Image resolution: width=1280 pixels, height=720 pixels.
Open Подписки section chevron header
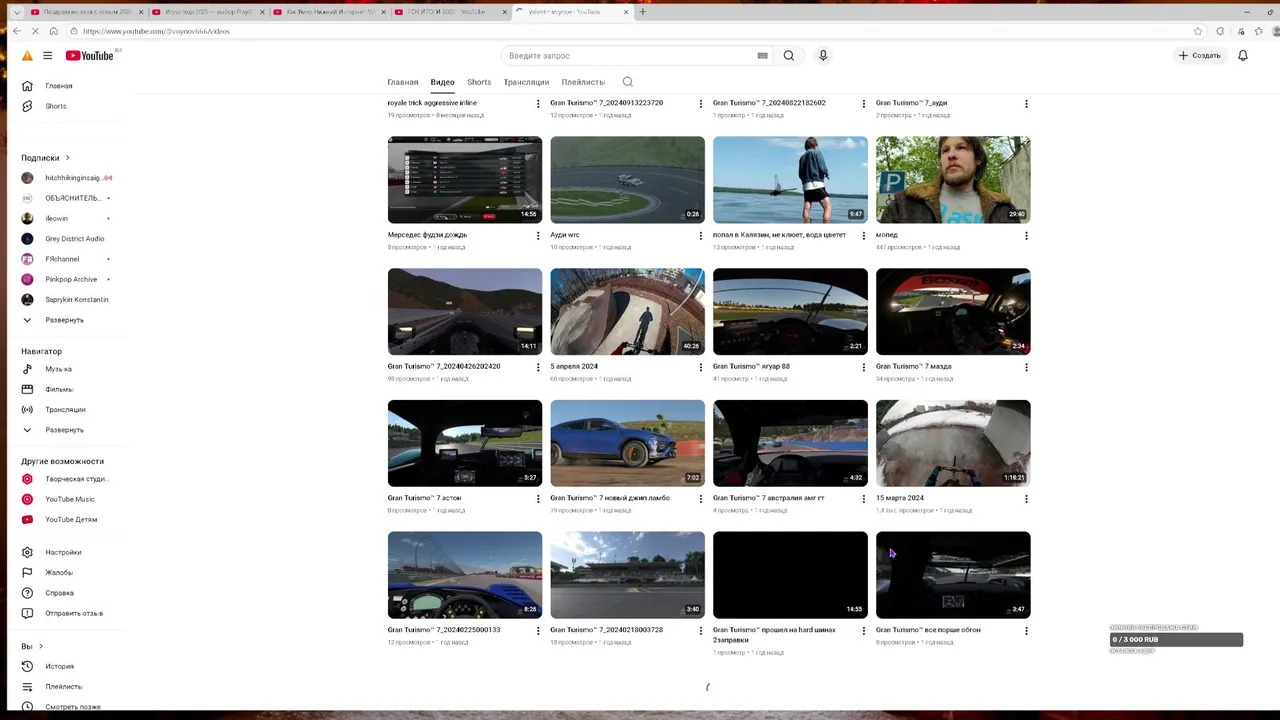pyautogui.click(x=46, y=158)
